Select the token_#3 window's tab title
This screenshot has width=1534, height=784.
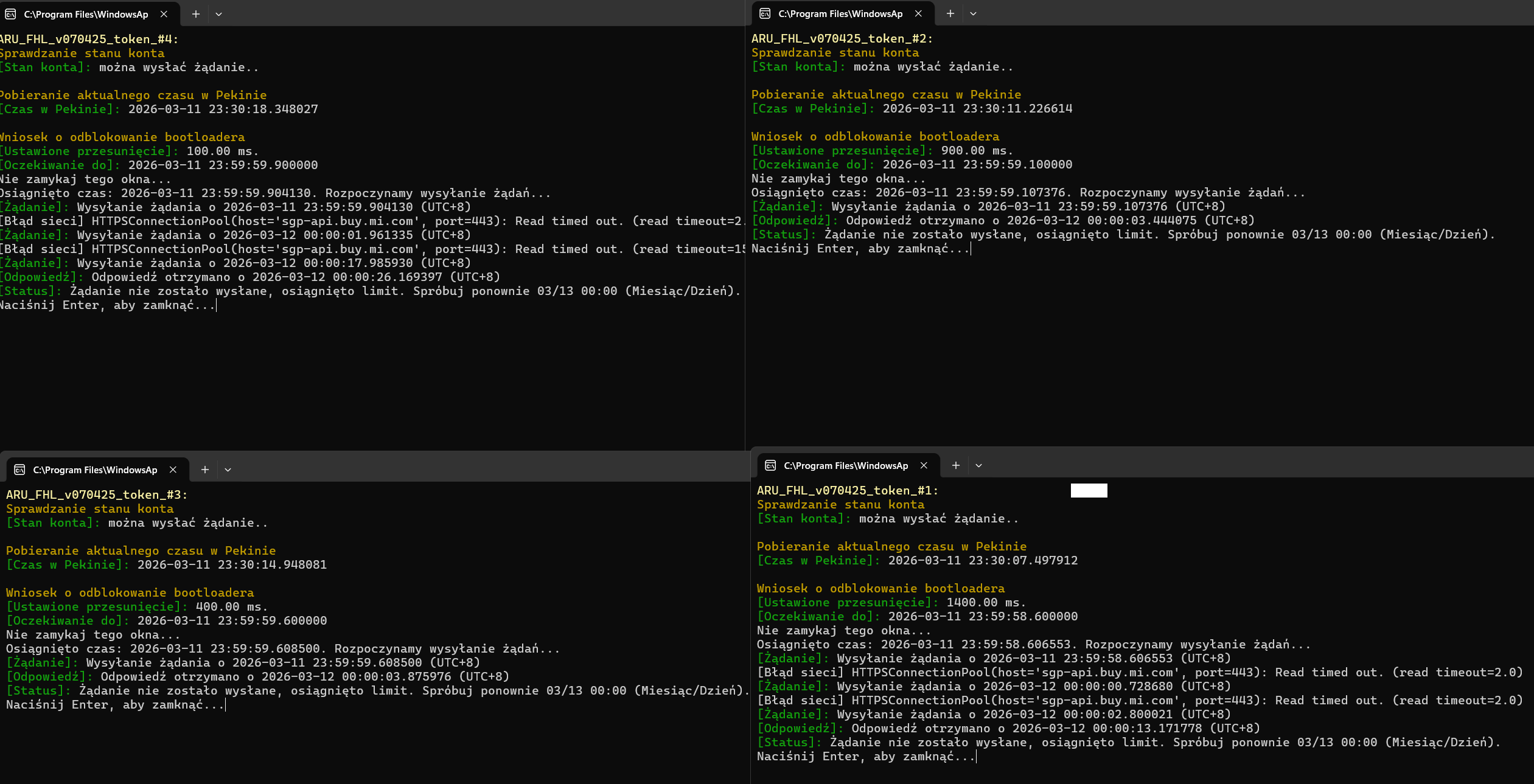(95, 470)
